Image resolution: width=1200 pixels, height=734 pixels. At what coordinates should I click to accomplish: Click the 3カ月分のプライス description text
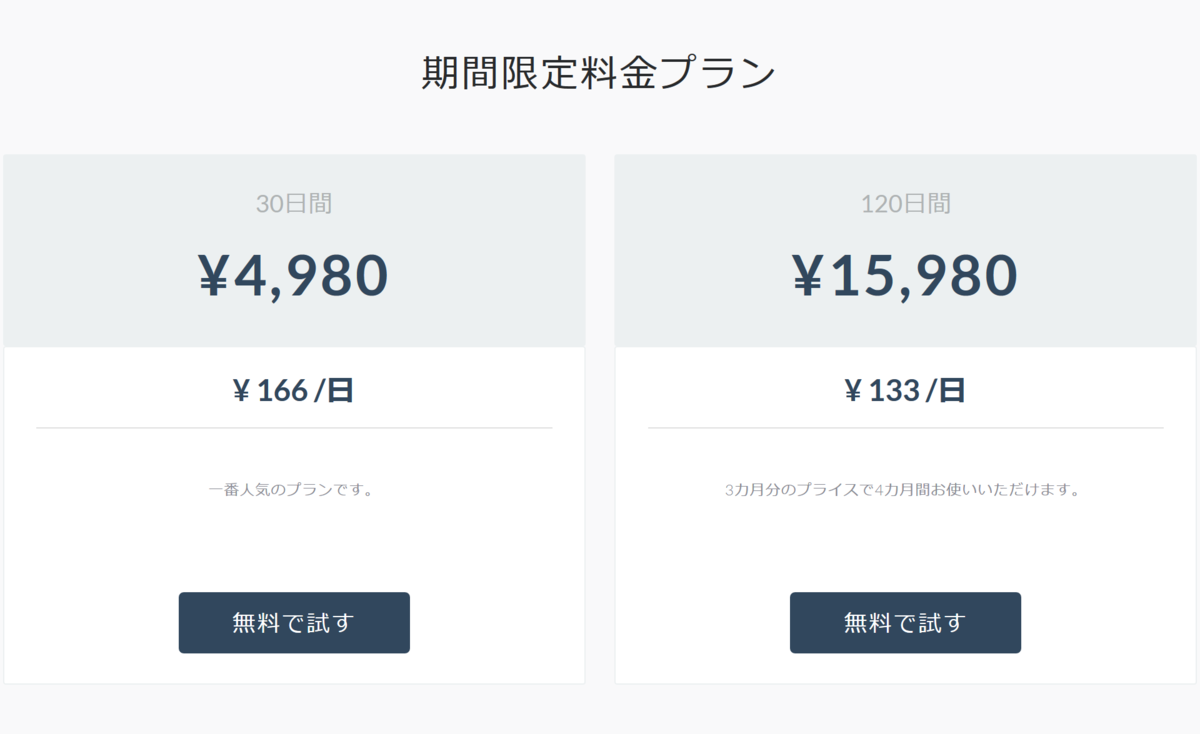902,491
